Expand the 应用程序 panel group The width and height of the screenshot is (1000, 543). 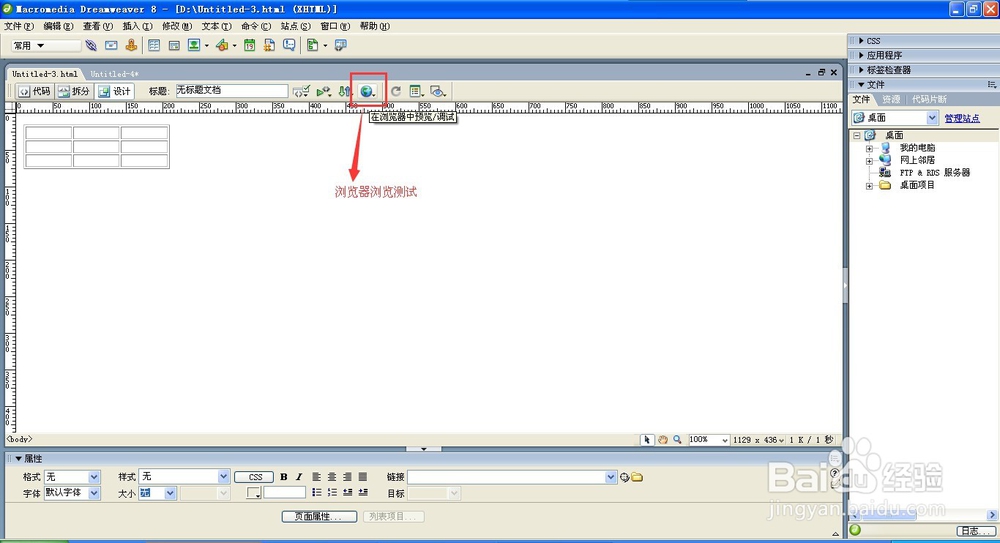coord(862,56)
